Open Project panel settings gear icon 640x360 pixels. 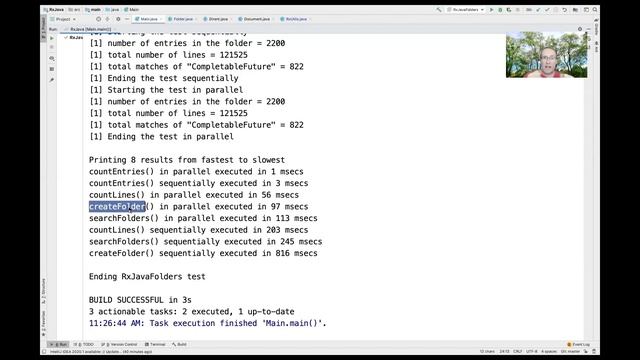[x=118, y=19]
